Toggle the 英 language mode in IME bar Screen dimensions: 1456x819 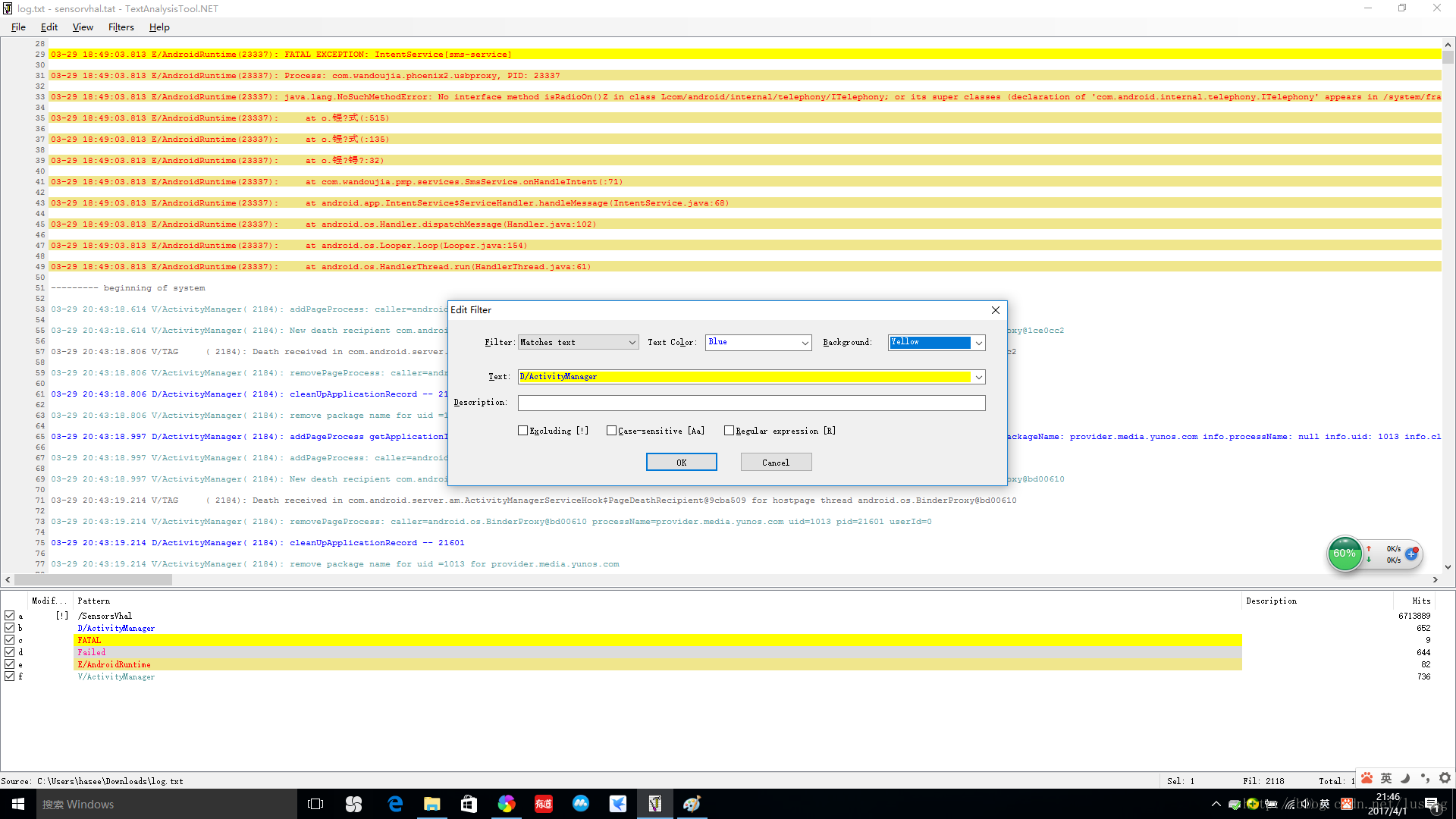tap(1386, 778)
